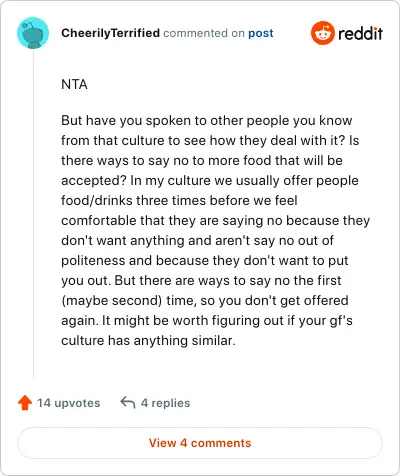The height and width of the screenshot is (476, 400).
Task: Click the reply arrow icon
Action: point(128,402)
